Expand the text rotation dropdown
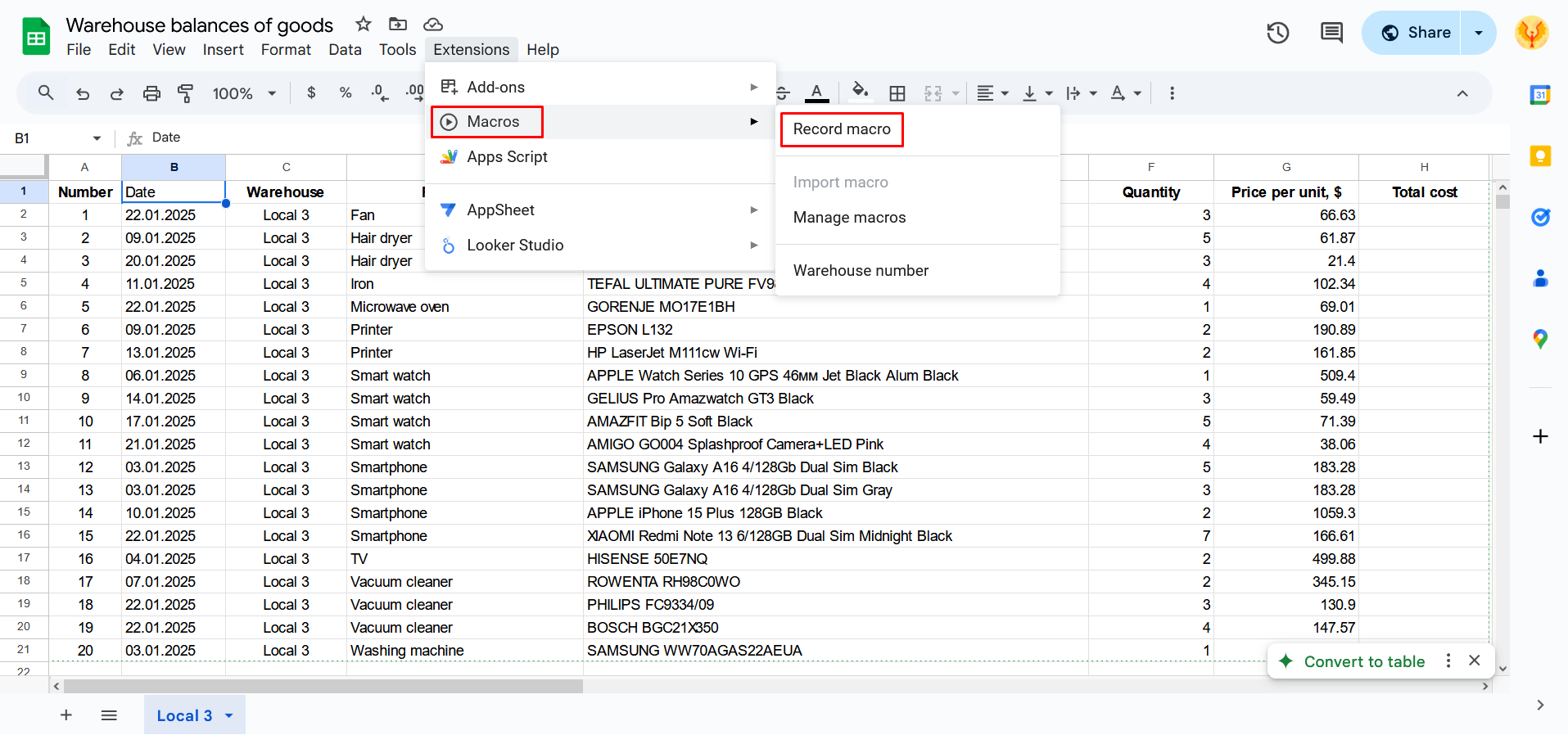1568x735 pixels. 1137,93
